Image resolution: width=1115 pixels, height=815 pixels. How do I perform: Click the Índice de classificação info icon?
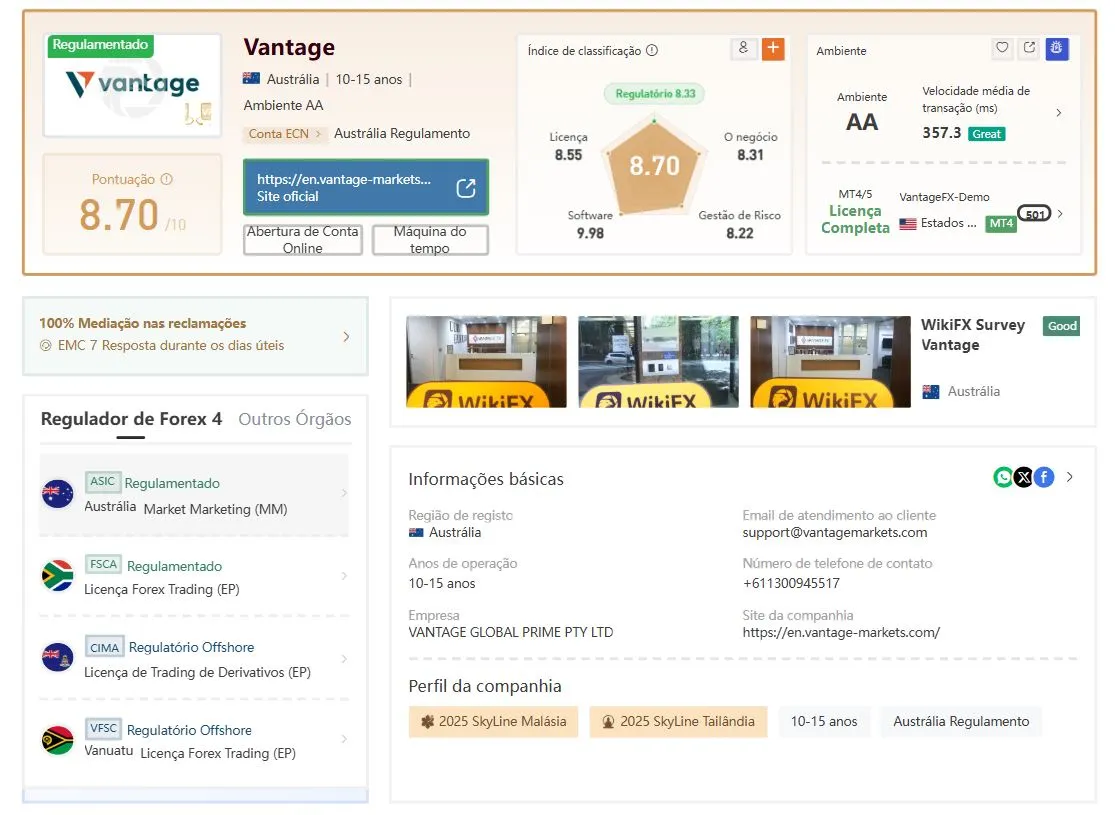point(651,50)
